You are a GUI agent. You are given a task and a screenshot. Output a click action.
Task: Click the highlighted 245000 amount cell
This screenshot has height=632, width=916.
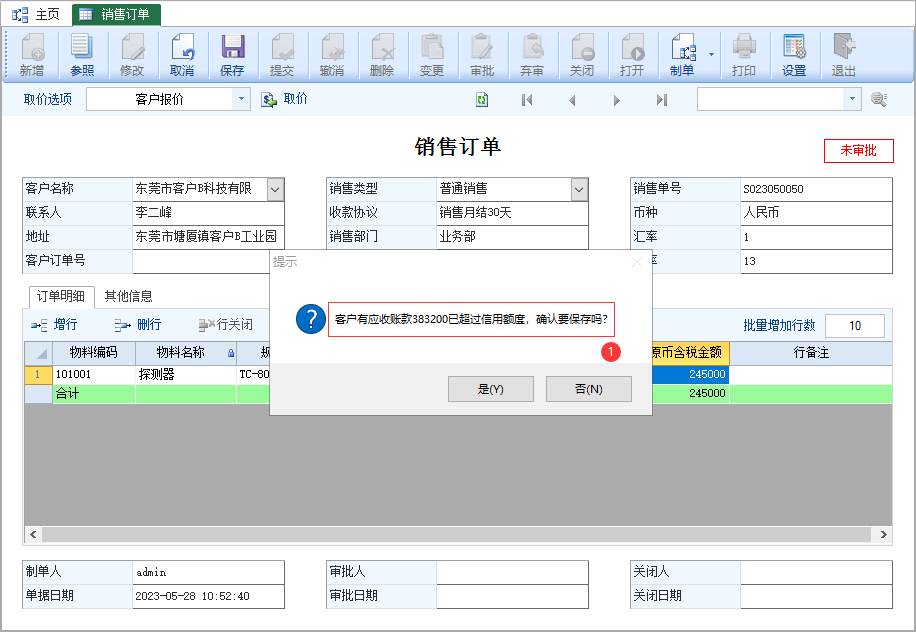tap(691, 374)
